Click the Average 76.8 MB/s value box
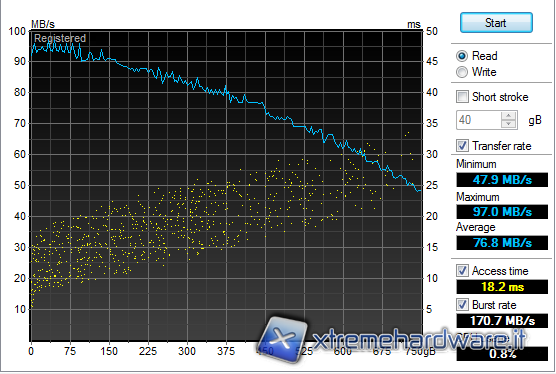The image size is (556, 374). point(502,243)
